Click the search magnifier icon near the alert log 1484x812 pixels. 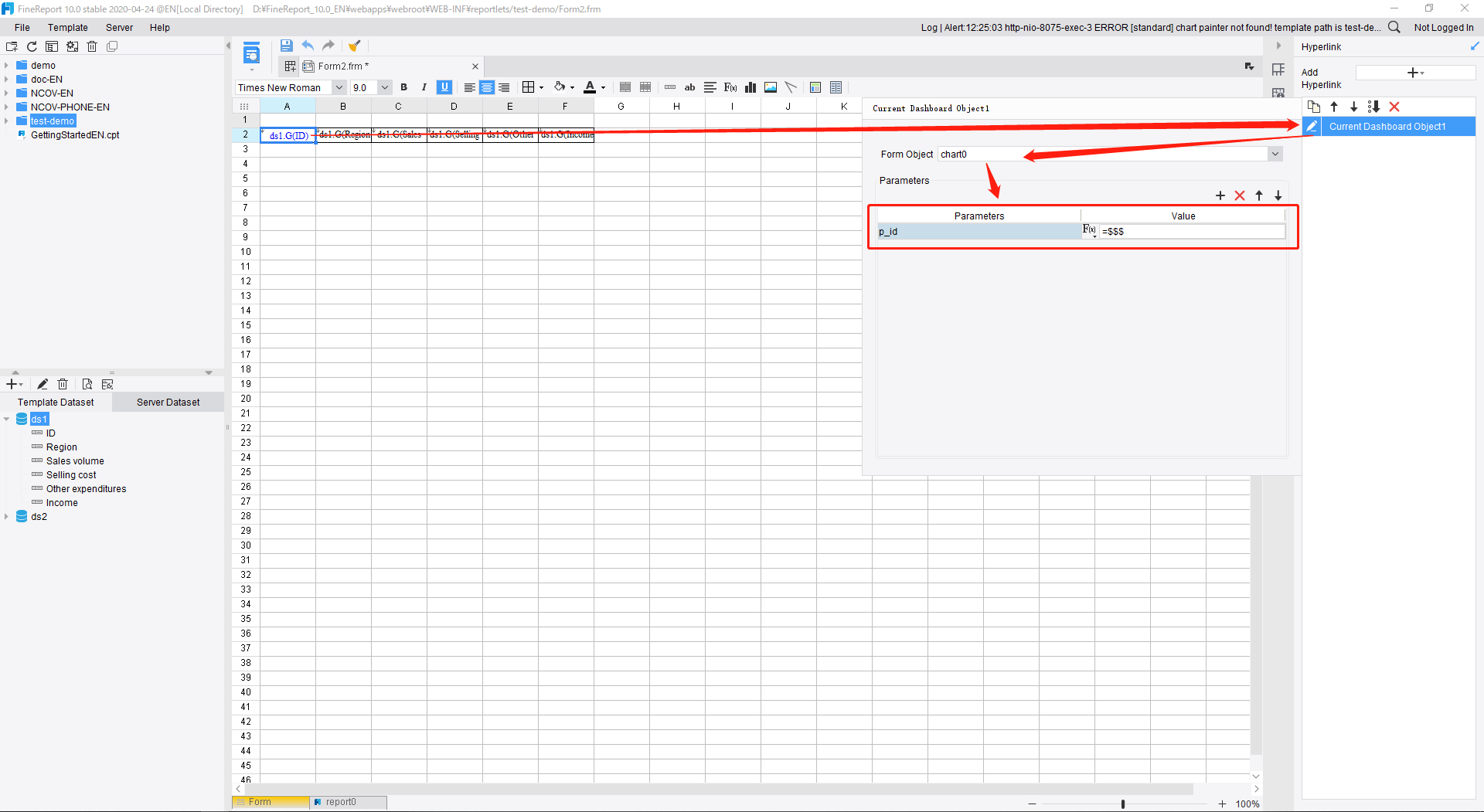pyautogui.click(x=1394, y=27)
